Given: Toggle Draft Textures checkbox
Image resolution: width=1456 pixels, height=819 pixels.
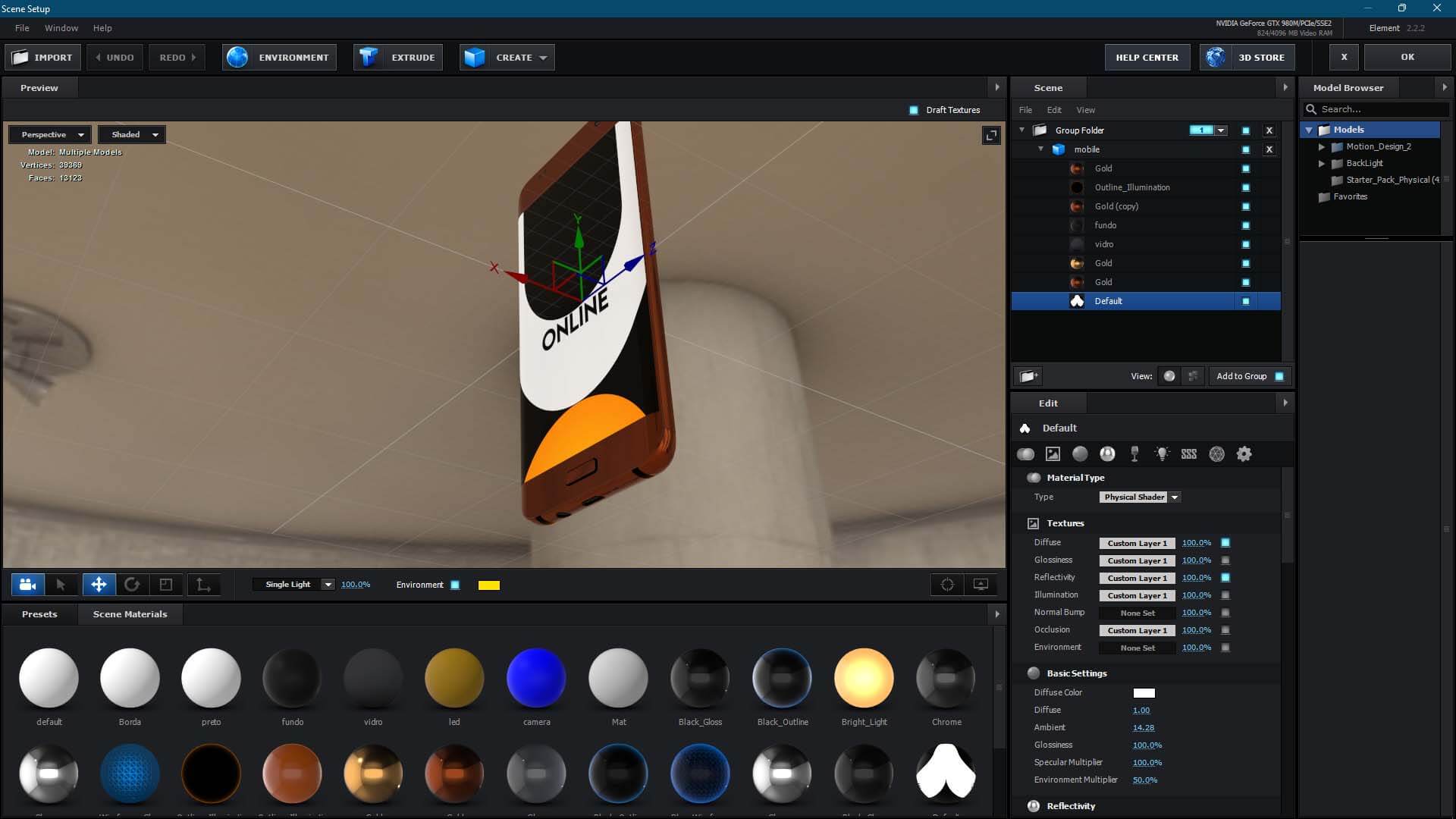Looking at the screenshot, I should (x=914, y=110).
